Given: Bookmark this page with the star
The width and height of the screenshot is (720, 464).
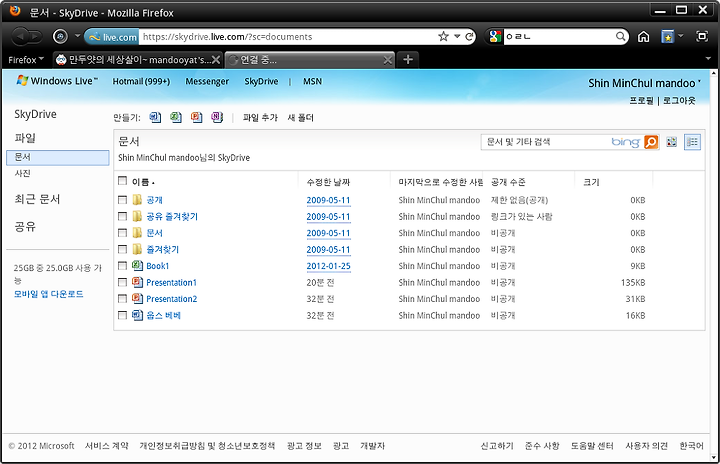Looking at the screenshot, I should pyautogui.click(x=443, y=36).
